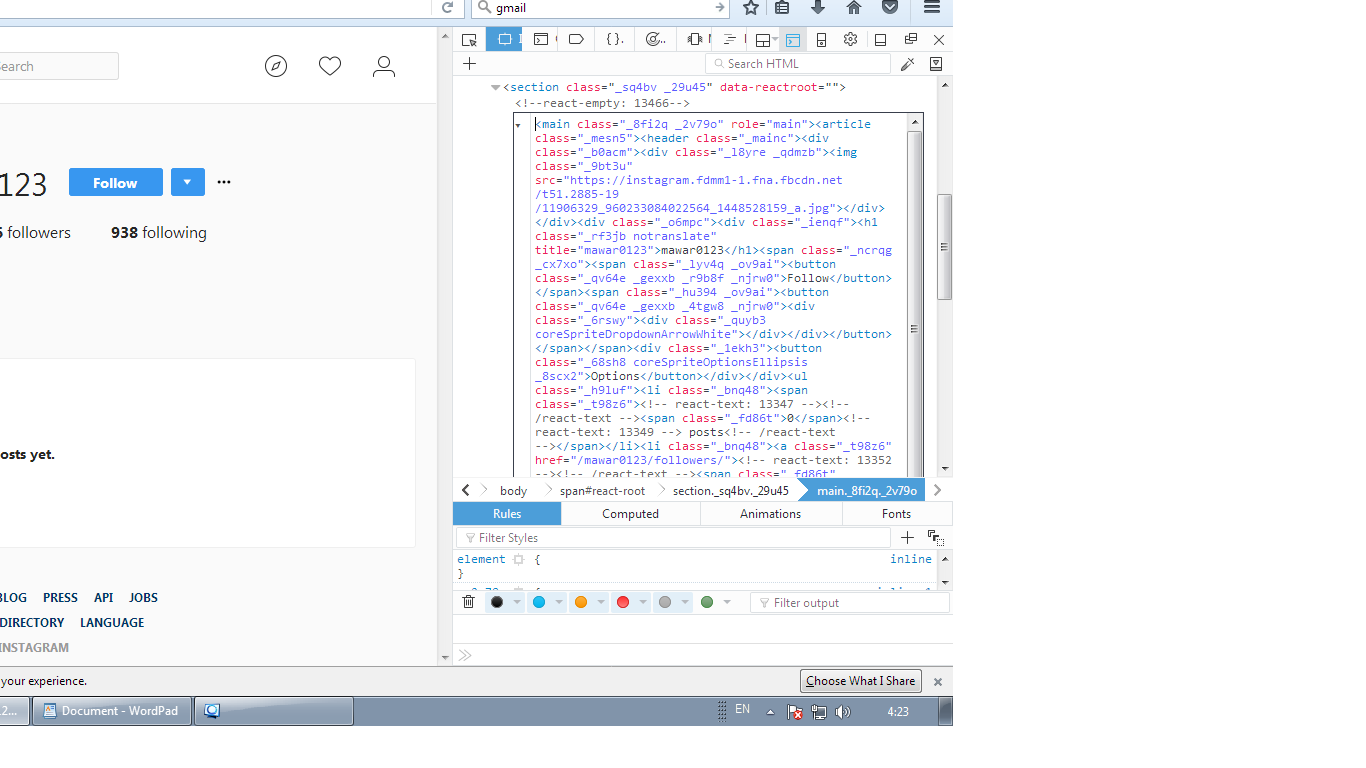Open the Firefox downloads arrow
Screen dimensions: 1366x768
click(x=818, y=8)
